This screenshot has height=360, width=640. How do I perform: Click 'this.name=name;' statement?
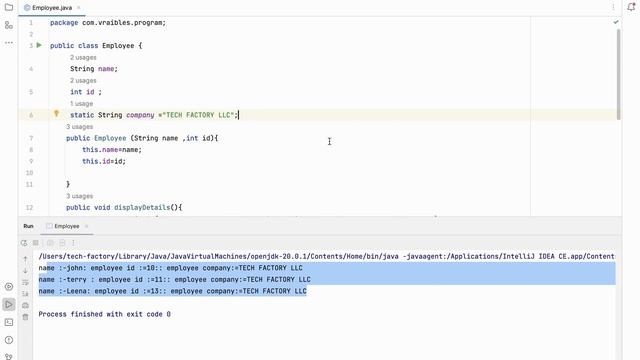[112, 150]
